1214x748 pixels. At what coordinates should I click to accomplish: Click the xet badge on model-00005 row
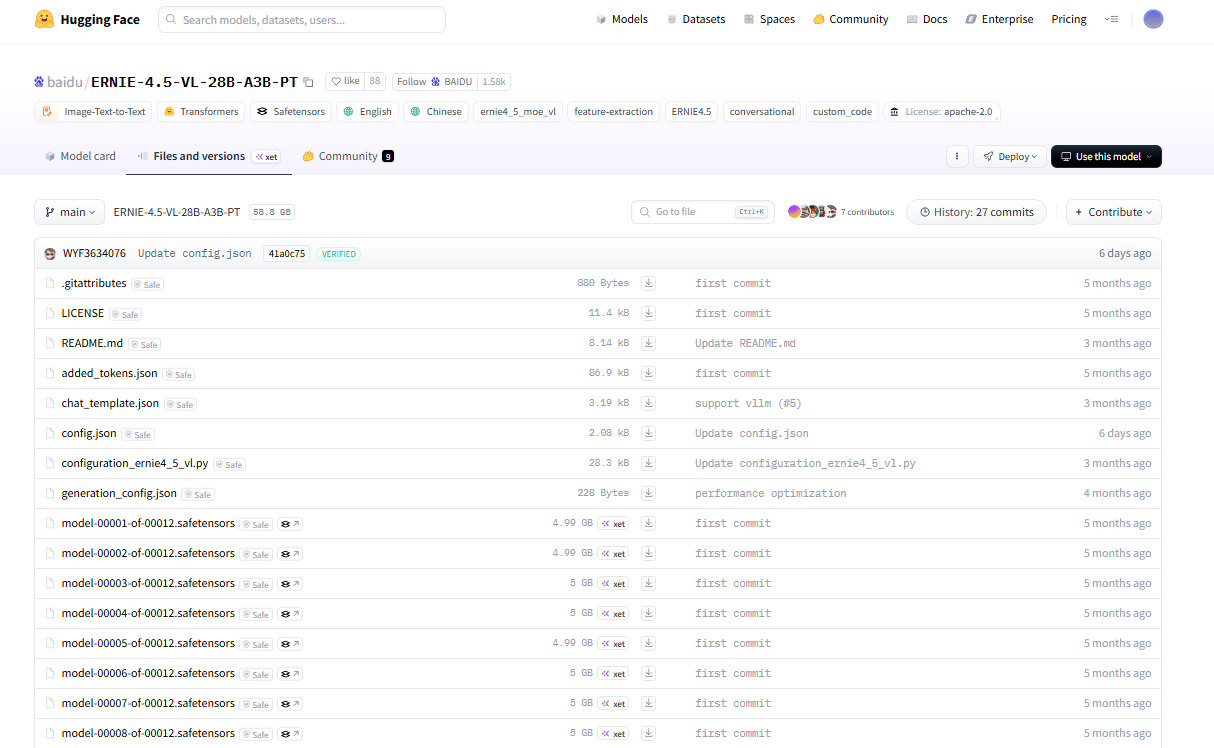point(614,644)
